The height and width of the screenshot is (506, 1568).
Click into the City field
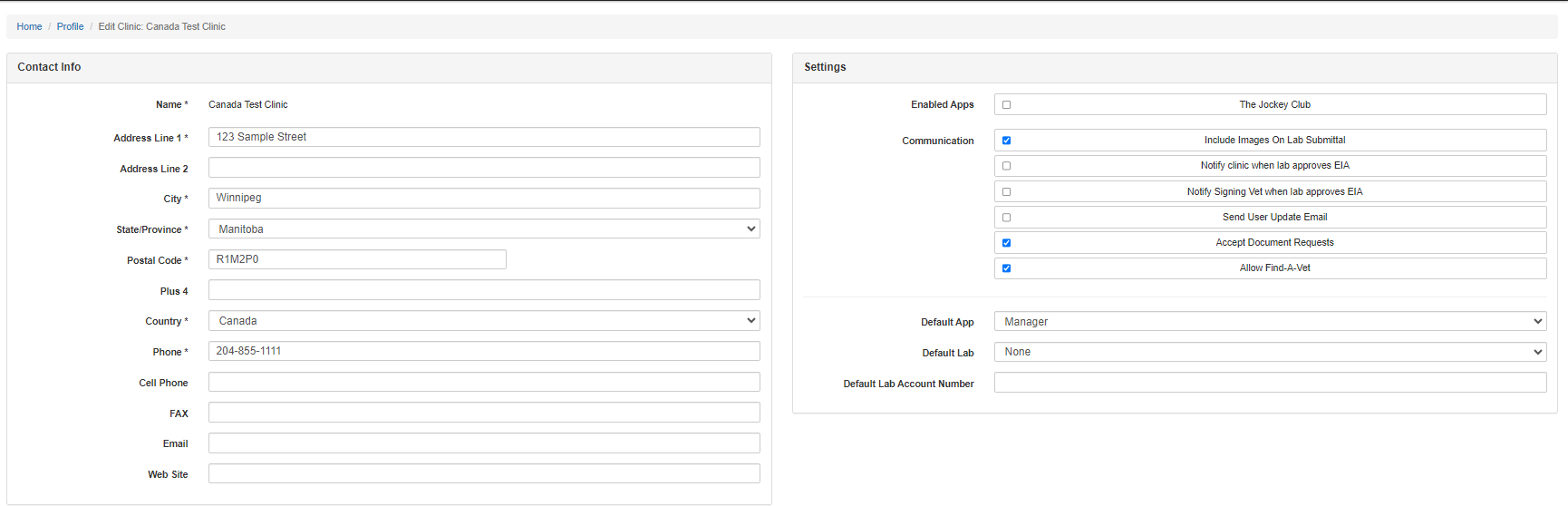[x=484, y=198]
